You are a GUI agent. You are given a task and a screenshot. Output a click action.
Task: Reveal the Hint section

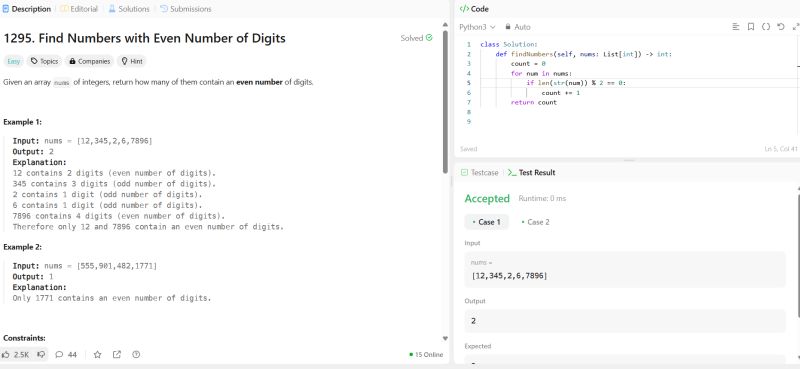point(132,61)
